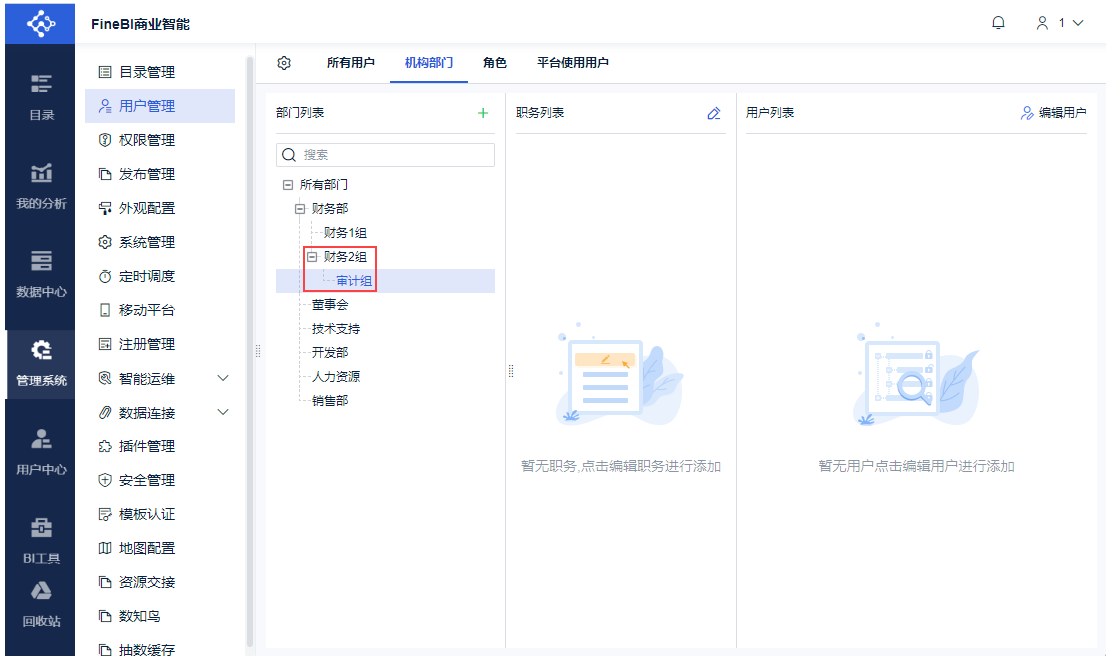
Task: Click the notification bell icon
Action: click(998, 23)
